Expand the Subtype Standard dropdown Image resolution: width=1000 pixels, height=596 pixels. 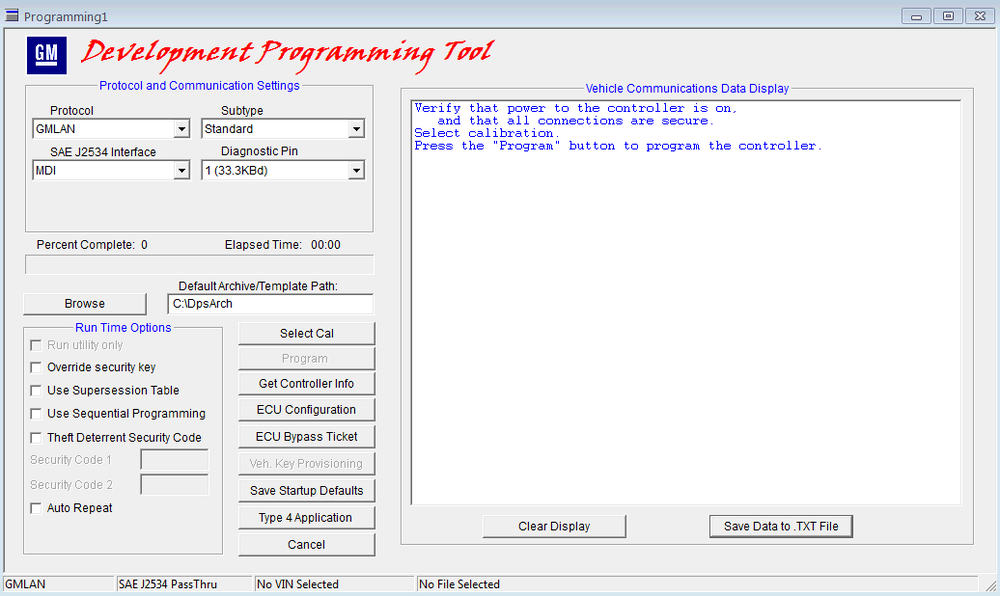click(356, 129)
